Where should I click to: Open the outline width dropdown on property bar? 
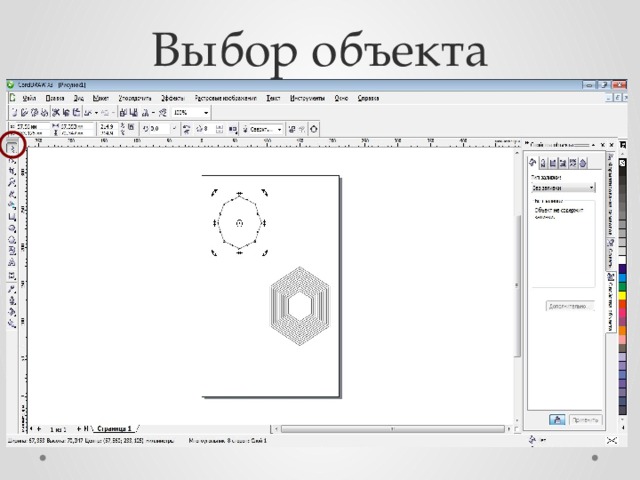point(280,129)
